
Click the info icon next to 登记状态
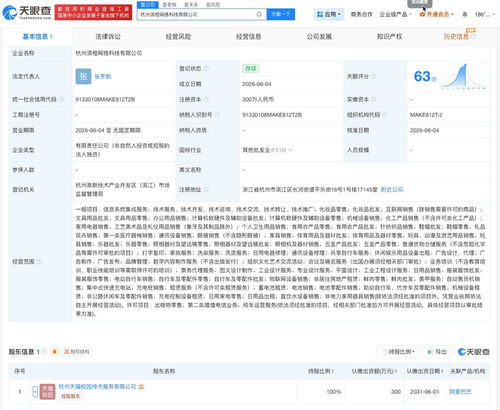(x=206, y=69)
